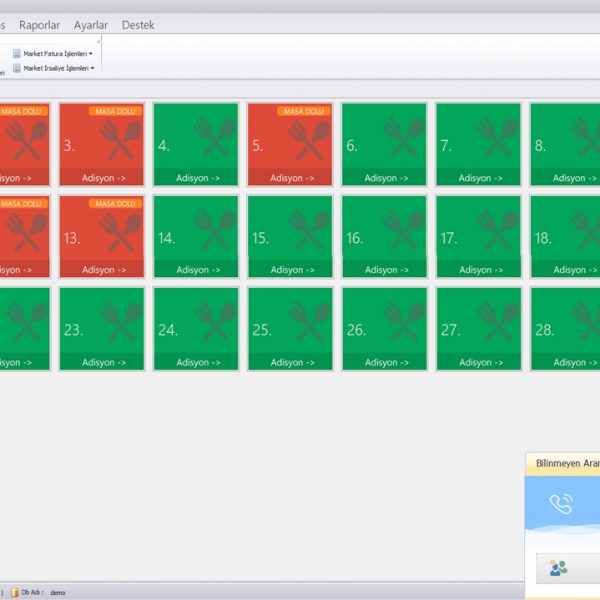This screenshot has width=600, height=600.
Task: Click the cutlery icon on table 14
Action: pos(214,231)
